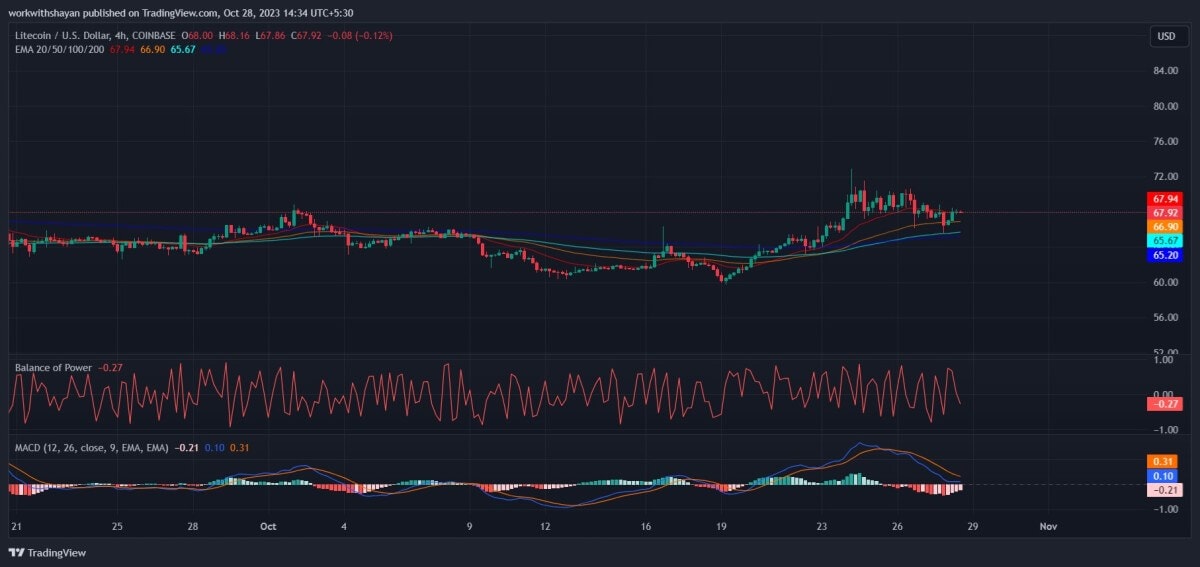Viewport: 1200px width, 567px height.
Task: Click the 84.00 level on price scale
Action: pos(1164,71)
